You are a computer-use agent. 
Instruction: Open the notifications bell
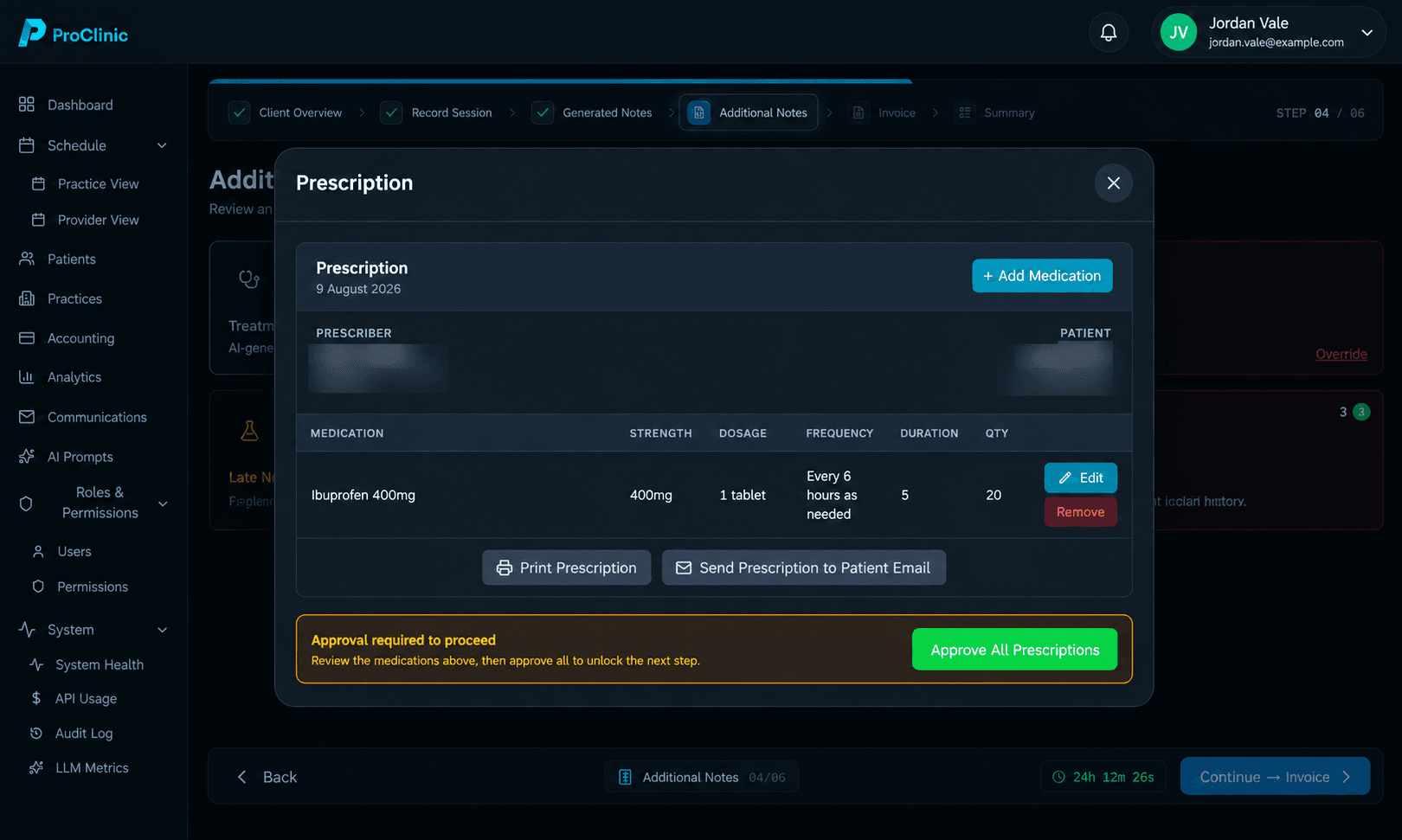coord(1108,33)
